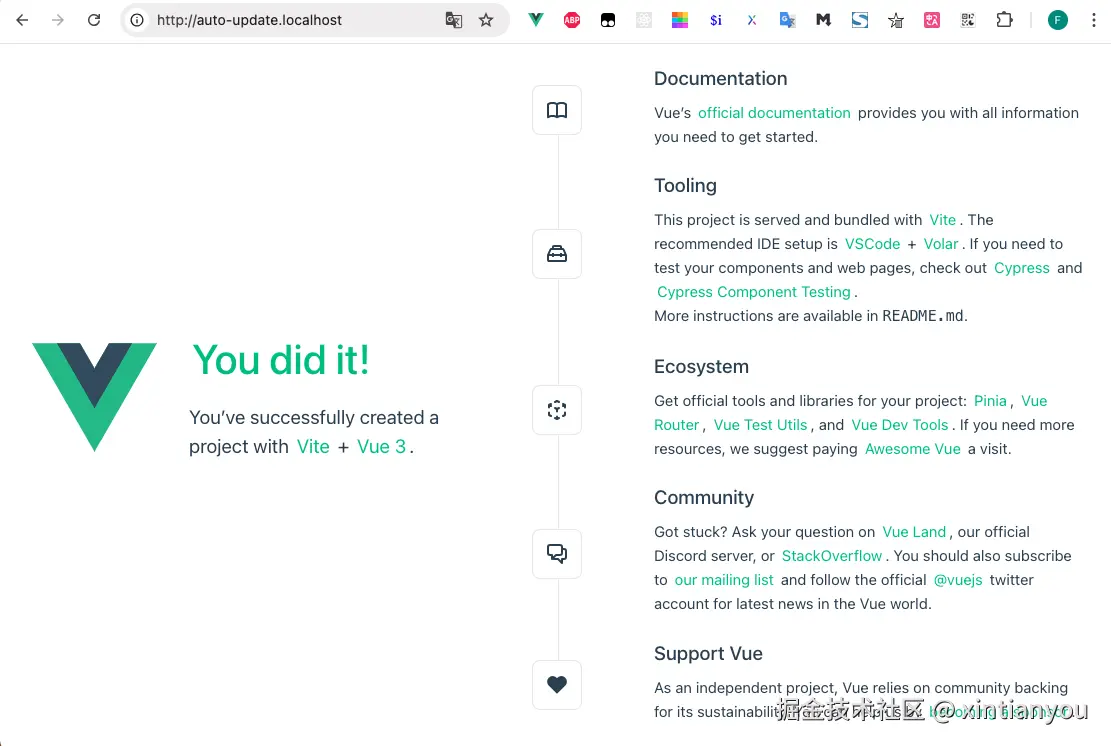The image size is (1111, 746).
Task: Open the Chrome three-dot menu
Action: (1093, 20)
